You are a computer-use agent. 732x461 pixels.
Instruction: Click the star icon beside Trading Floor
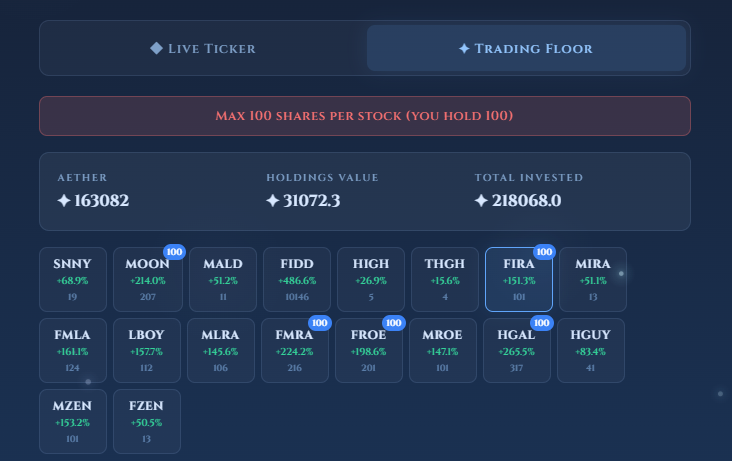click(464, 48)
